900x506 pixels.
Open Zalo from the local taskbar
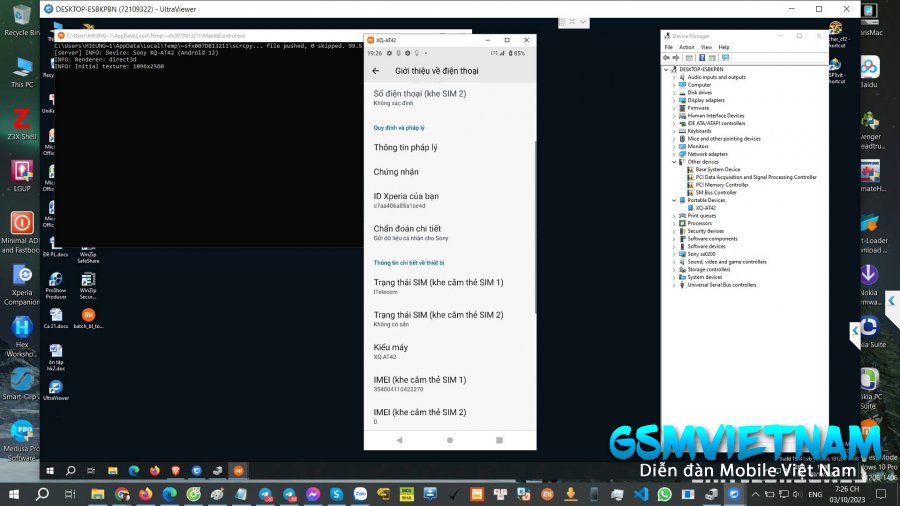360,494
